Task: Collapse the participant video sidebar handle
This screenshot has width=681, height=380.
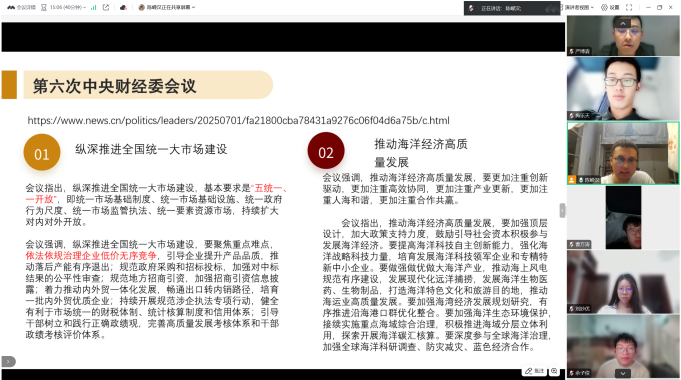Action: (562, 210)
